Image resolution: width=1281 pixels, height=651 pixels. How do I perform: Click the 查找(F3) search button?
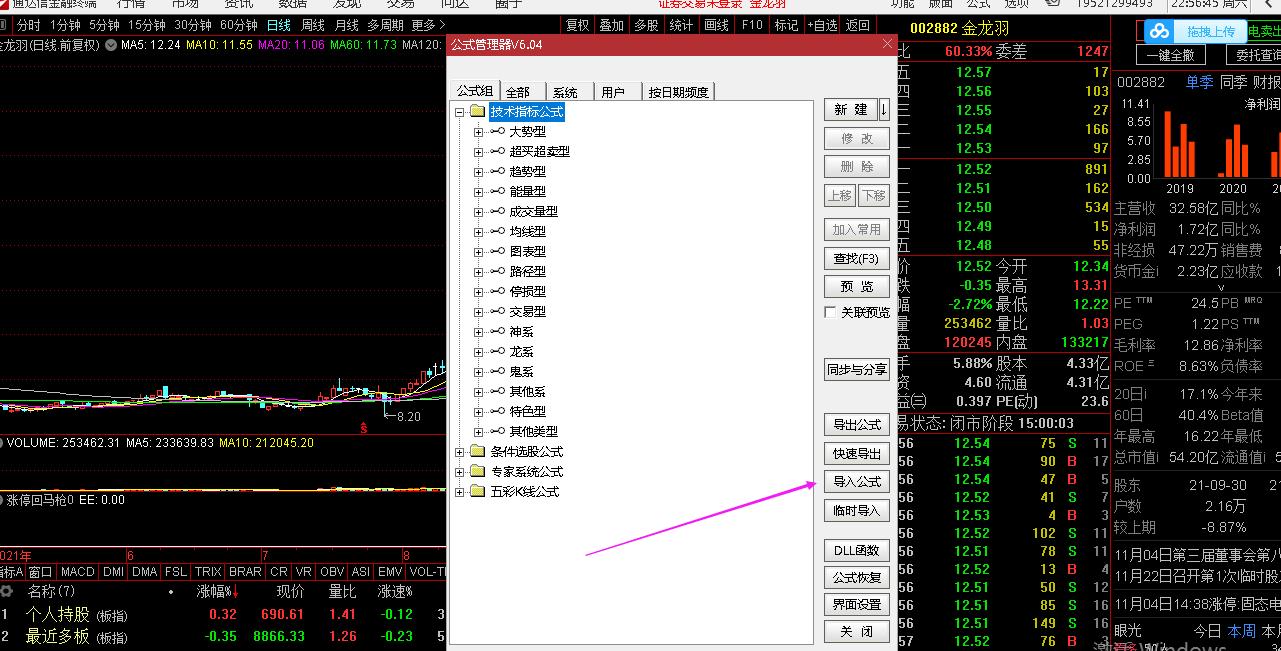point(855,258)
